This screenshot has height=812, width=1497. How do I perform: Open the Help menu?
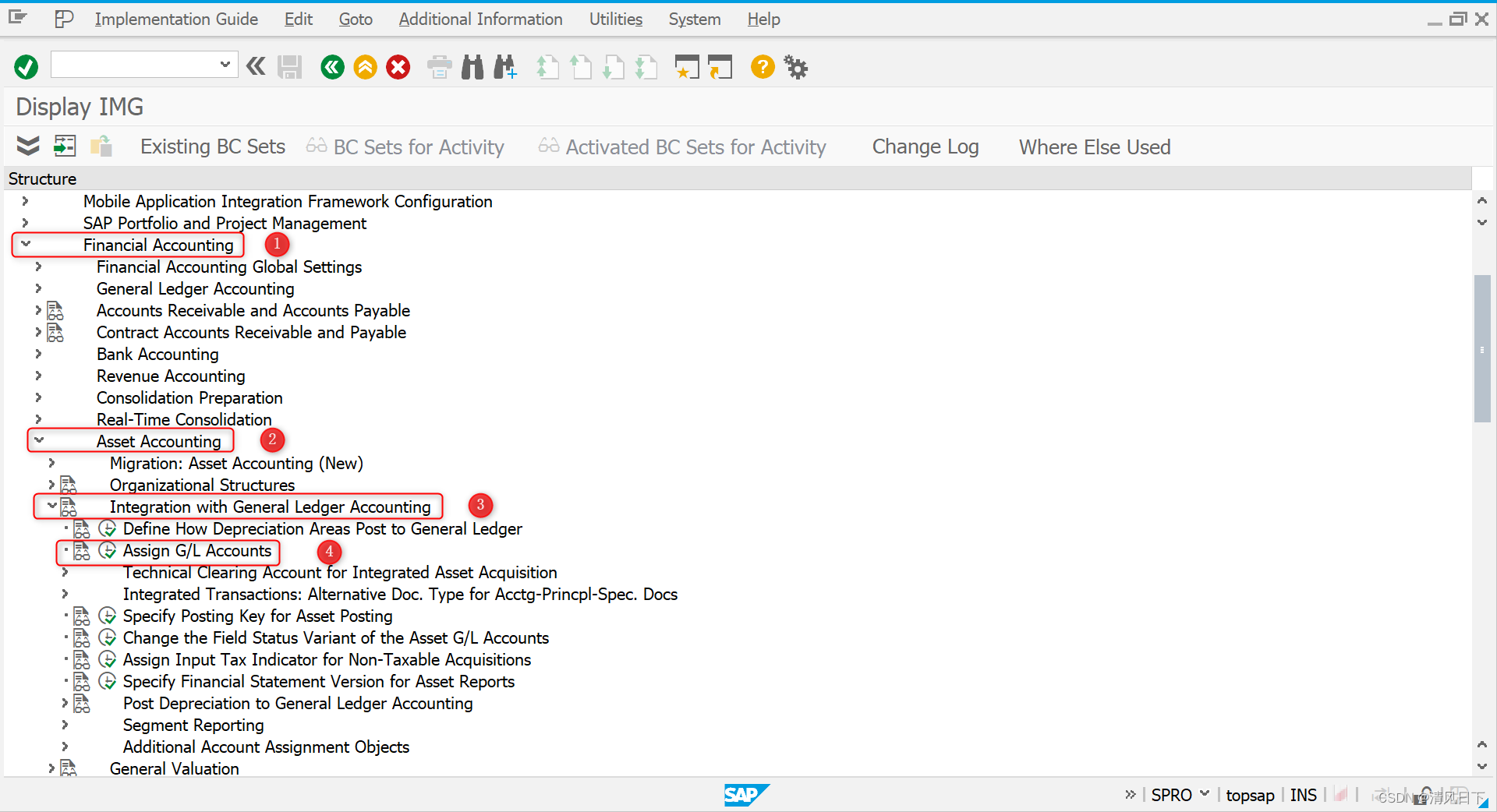763,19
